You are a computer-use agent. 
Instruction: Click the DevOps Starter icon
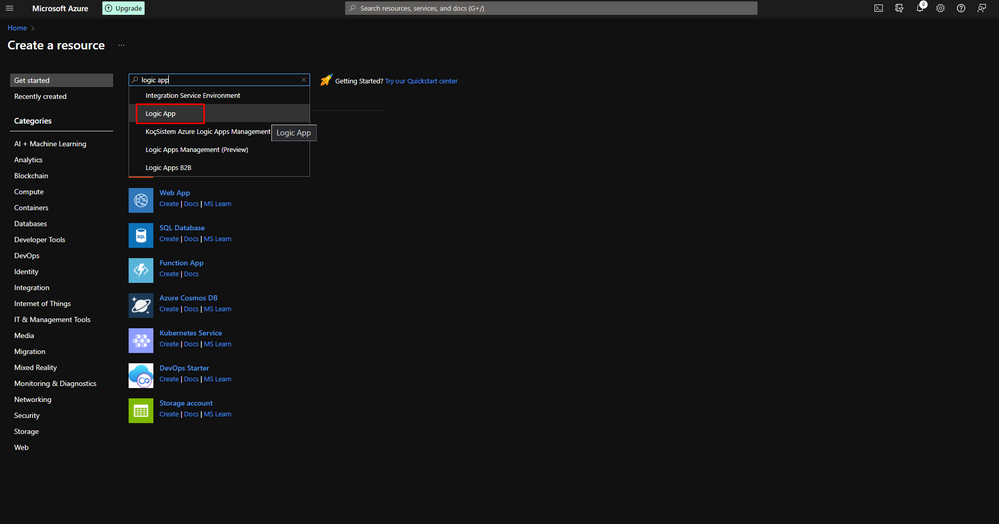pyautogui.click(x=141, y=375)
